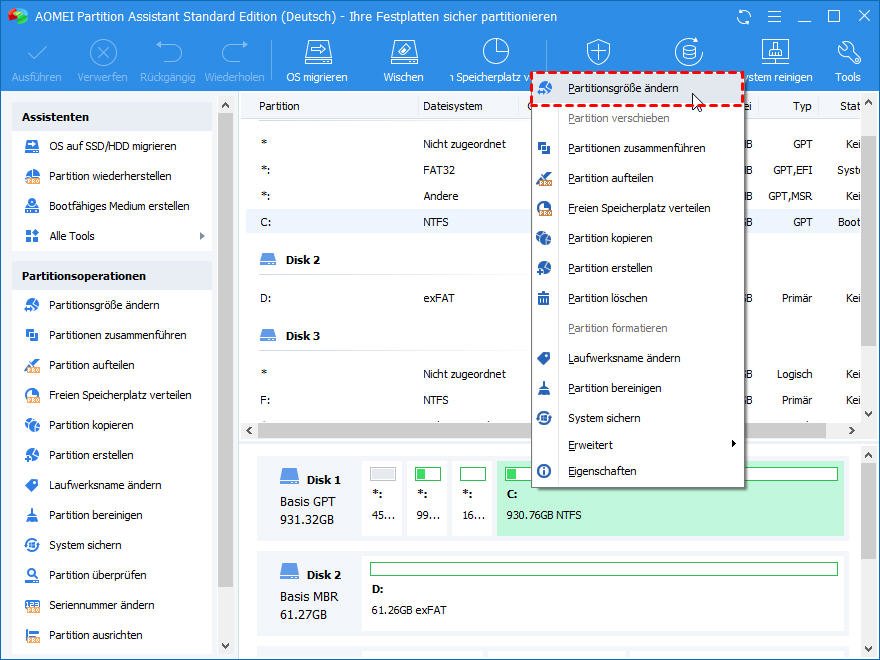Select the 45… unallocated block on Disk 1
The width and height of the screenshot is (880, 660).
[x=383, y=498]
